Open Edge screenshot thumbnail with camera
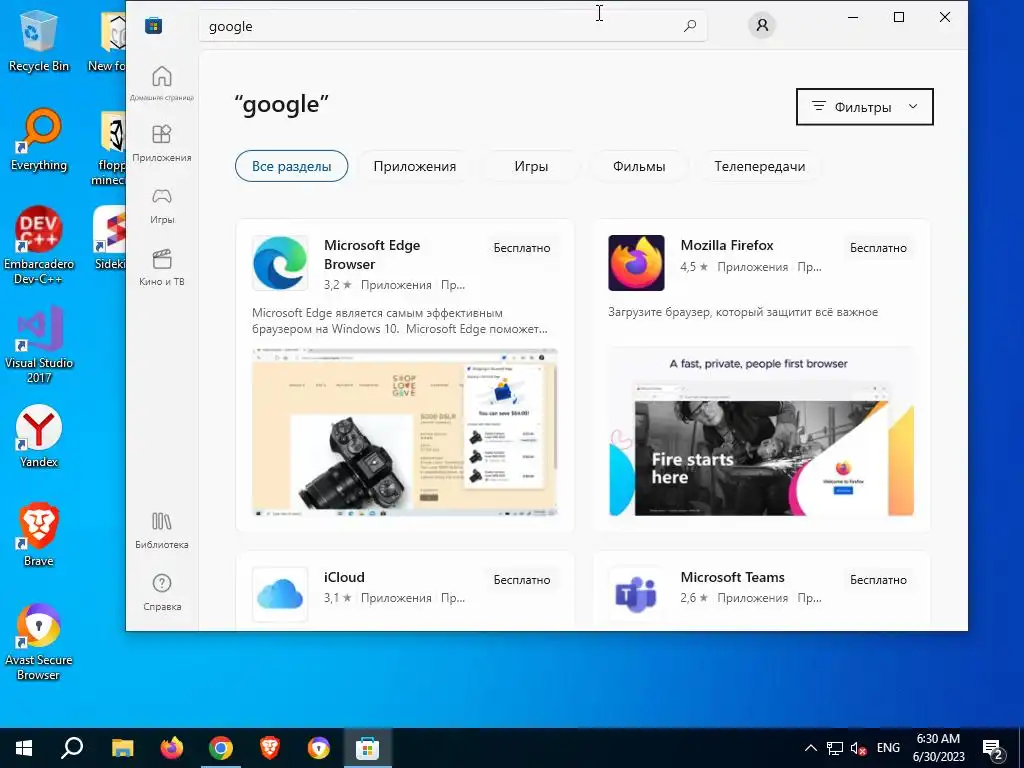This screenshot has width=1024, height=768. [x=405, y=432]
